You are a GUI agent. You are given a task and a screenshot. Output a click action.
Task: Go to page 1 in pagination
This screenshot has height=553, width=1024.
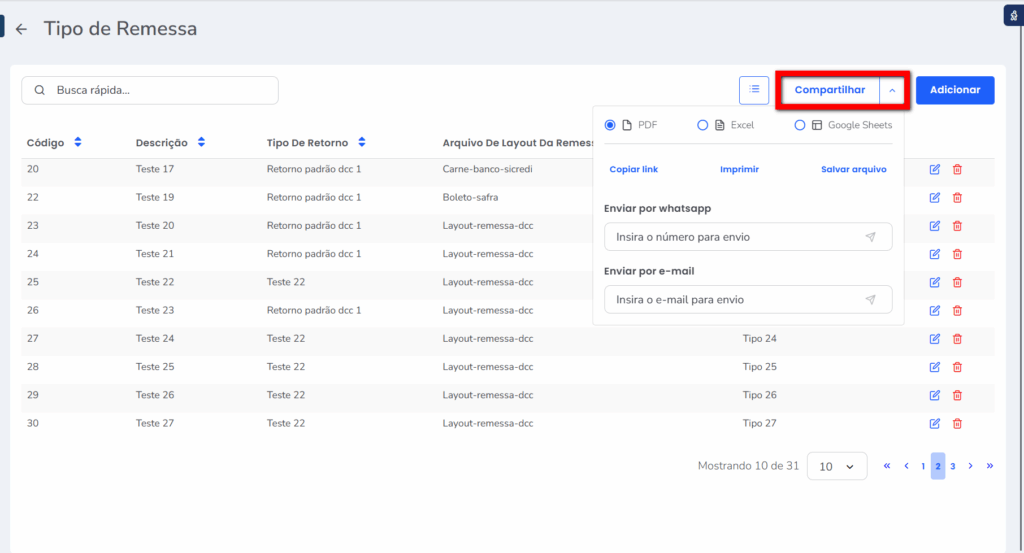(x=923, y=466)
